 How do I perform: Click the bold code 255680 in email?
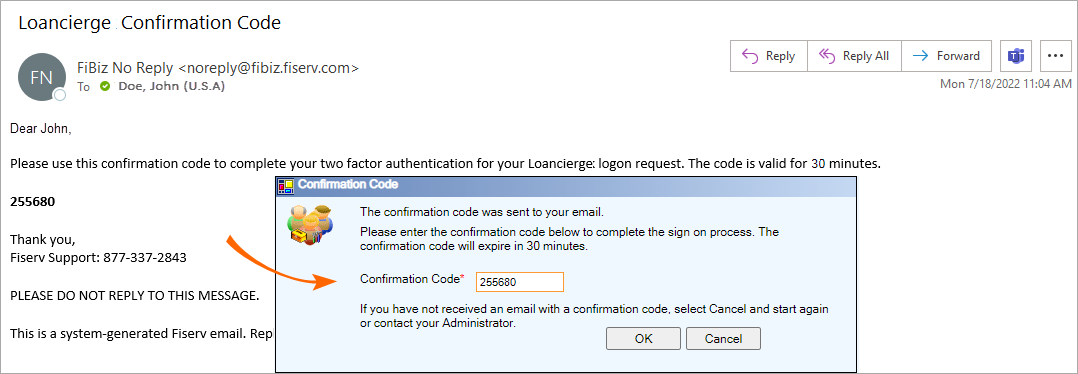33,203
